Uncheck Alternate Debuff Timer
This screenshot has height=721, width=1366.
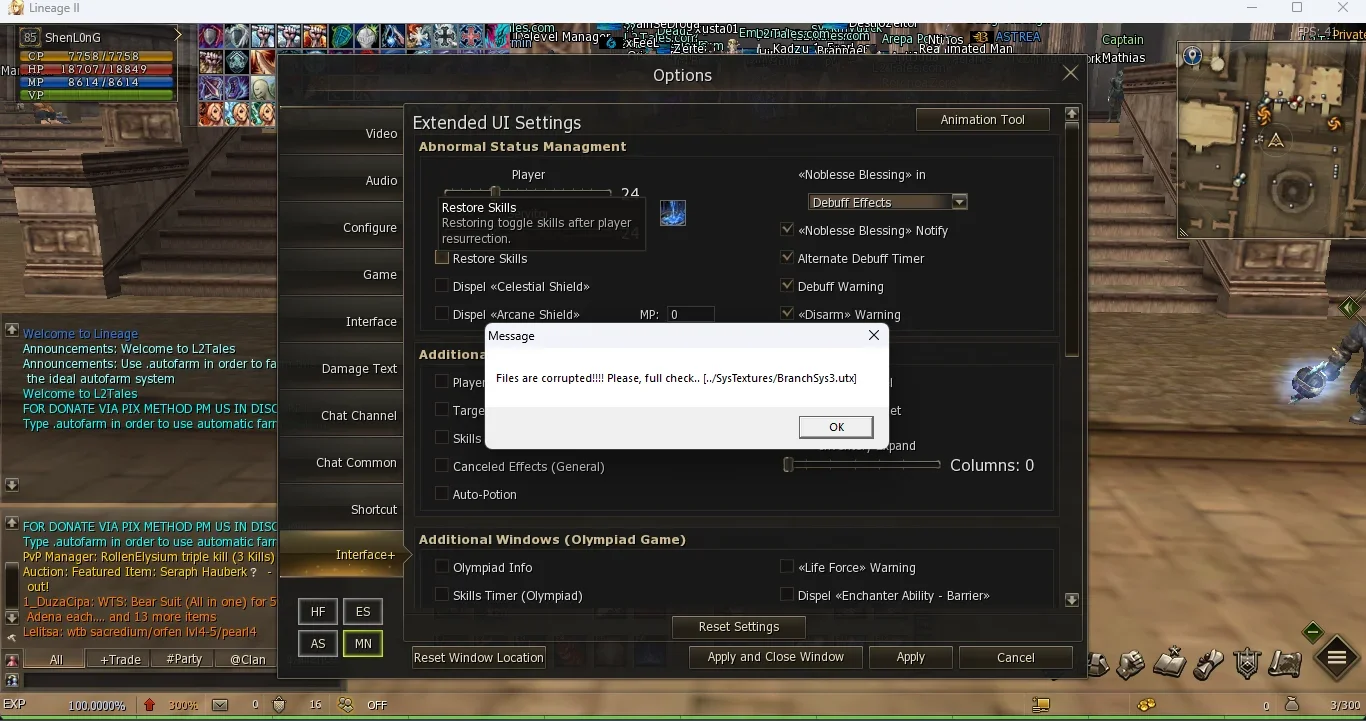click(x=787, y=258)
